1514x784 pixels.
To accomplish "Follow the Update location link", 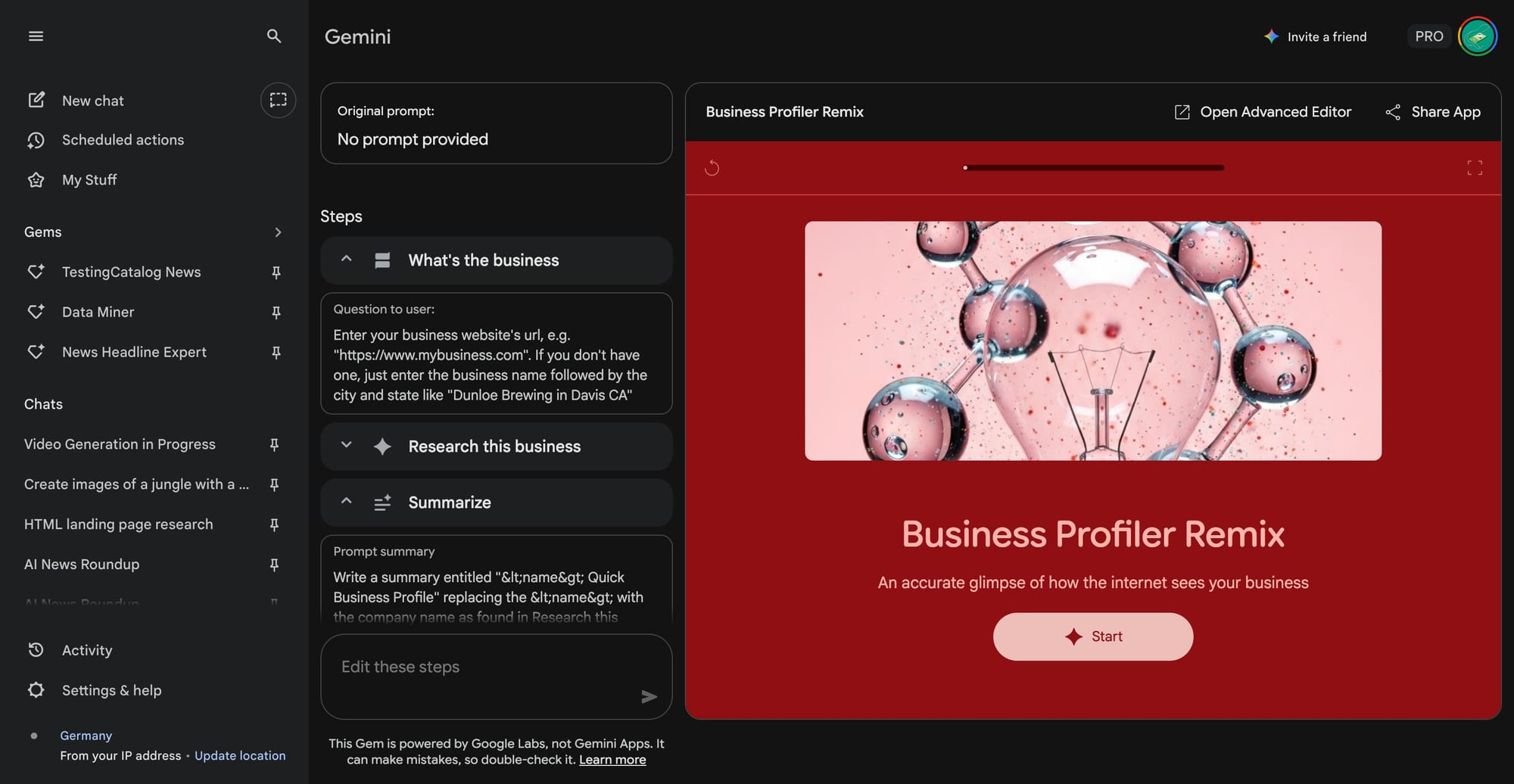I will click(x=240, y=755).
